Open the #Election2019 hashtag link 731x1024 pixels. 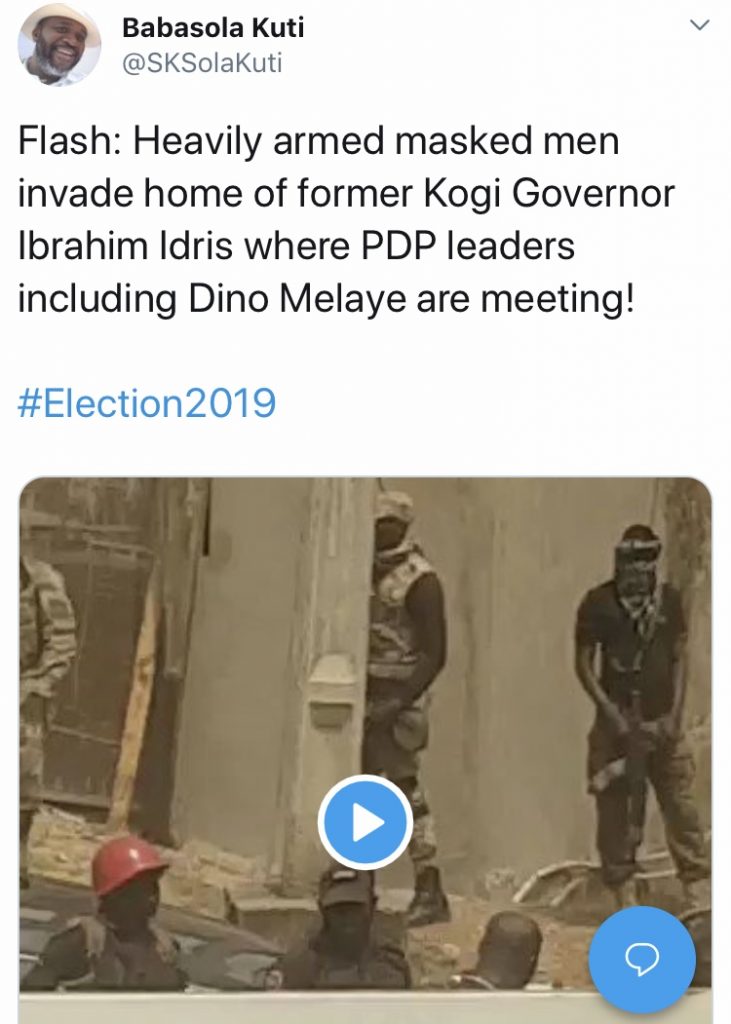coord(146,403)
